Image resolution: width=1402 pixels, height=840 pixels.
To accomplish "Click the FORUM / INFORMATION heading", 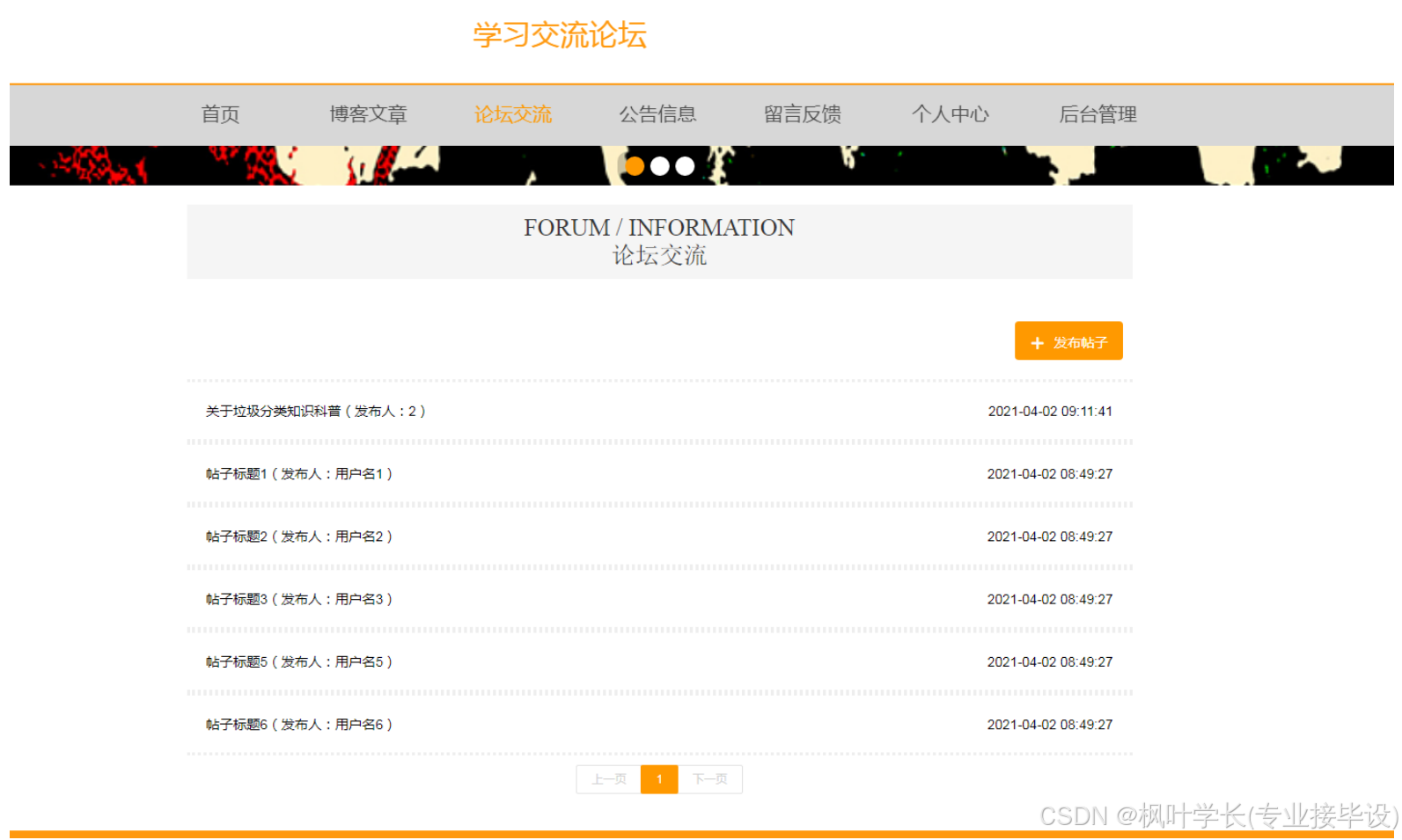I will (x=659, y=228).
